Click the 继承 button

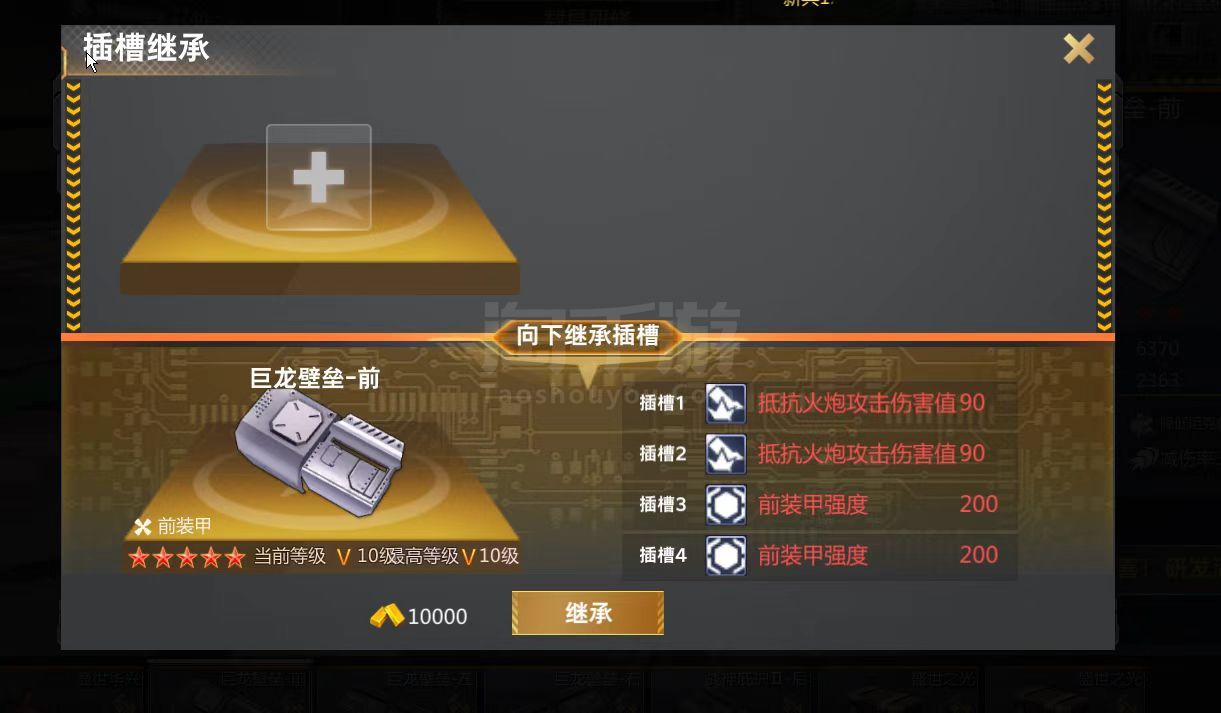[588, 613]
